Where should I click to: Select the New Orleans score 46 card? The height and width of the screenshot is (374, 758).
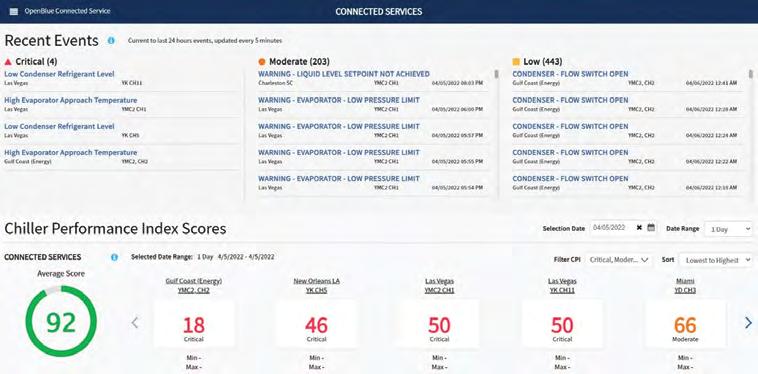coord(316,324)
